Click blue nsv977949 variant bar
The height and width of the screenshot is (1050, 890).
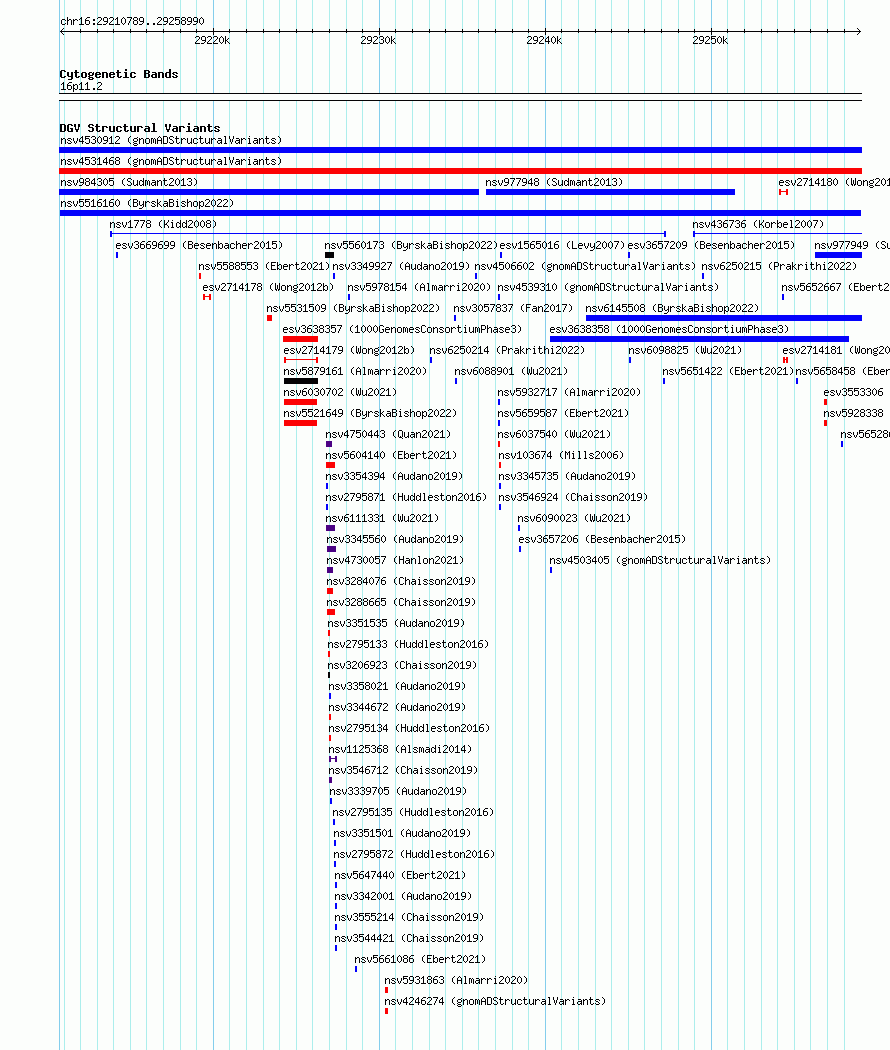pos(838,255)
